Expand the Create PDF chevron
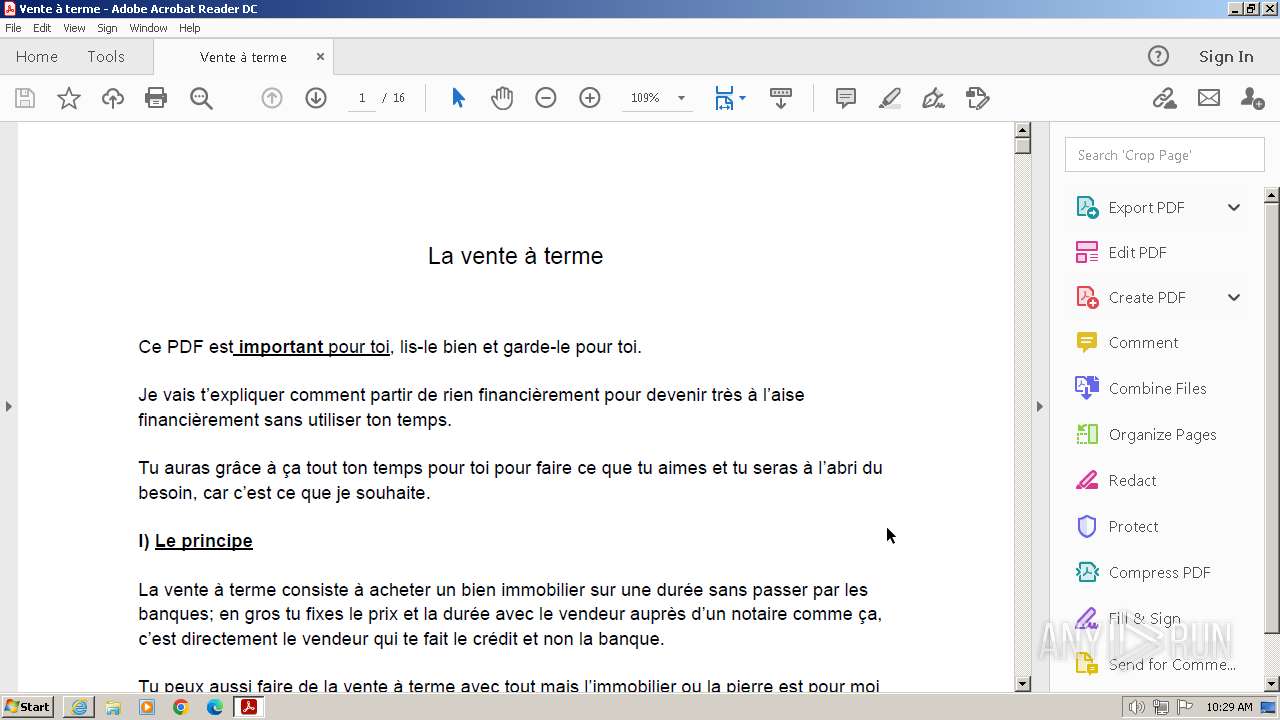 click(x=1234, y=297)
